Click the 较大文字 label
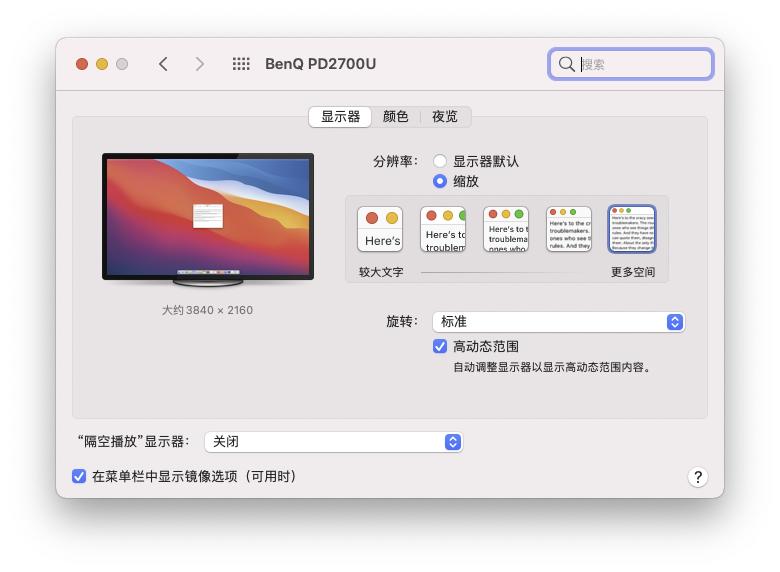 point(381,272)
